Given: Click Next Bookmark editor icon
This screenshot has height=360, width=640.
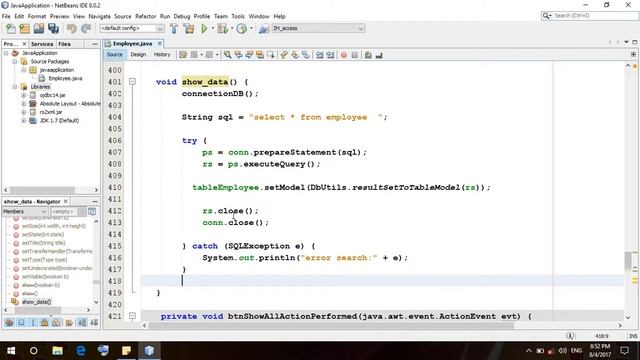Looking at the screenshot, I should pos(295,55).
